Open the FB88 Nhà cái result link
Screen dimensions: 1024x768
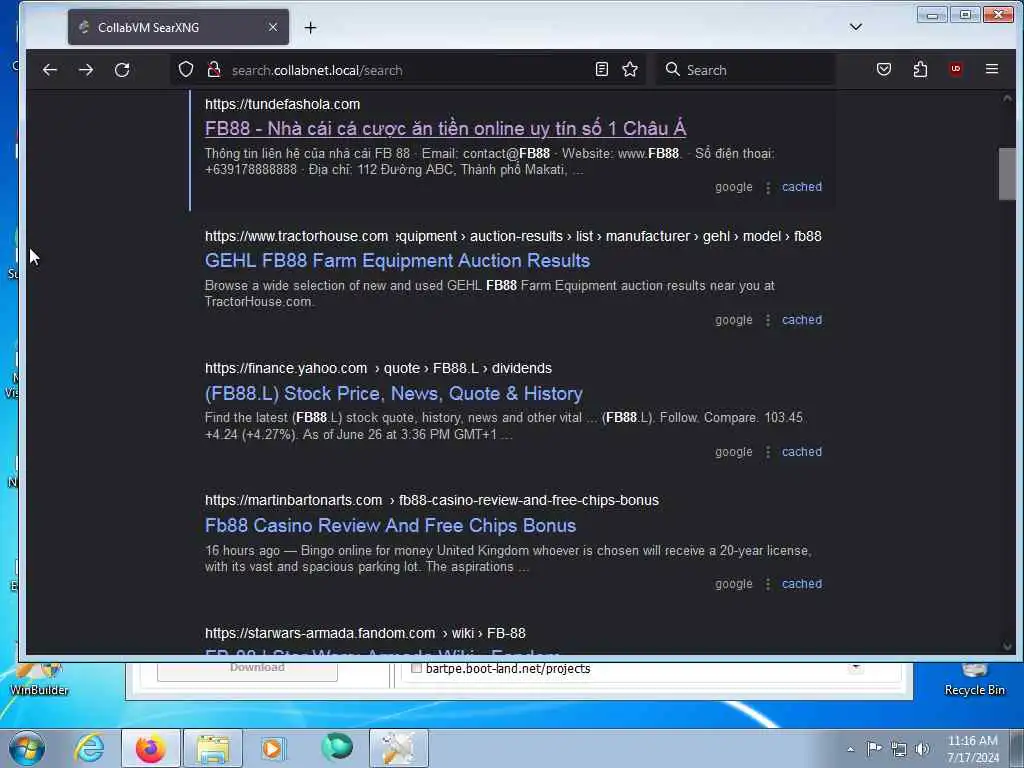click(445, 129)
